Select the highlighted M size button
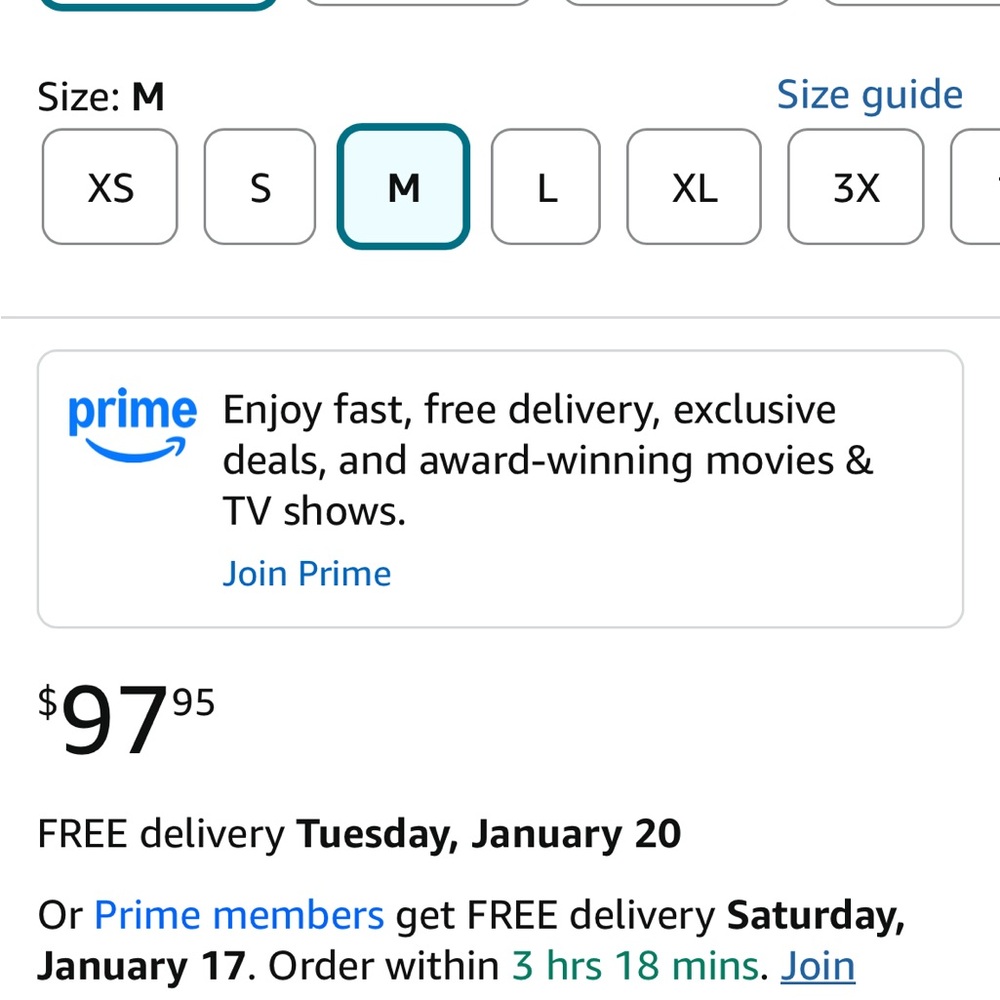The height and width of the screenshot is (1000, 1000). click(x=403, y=187)
